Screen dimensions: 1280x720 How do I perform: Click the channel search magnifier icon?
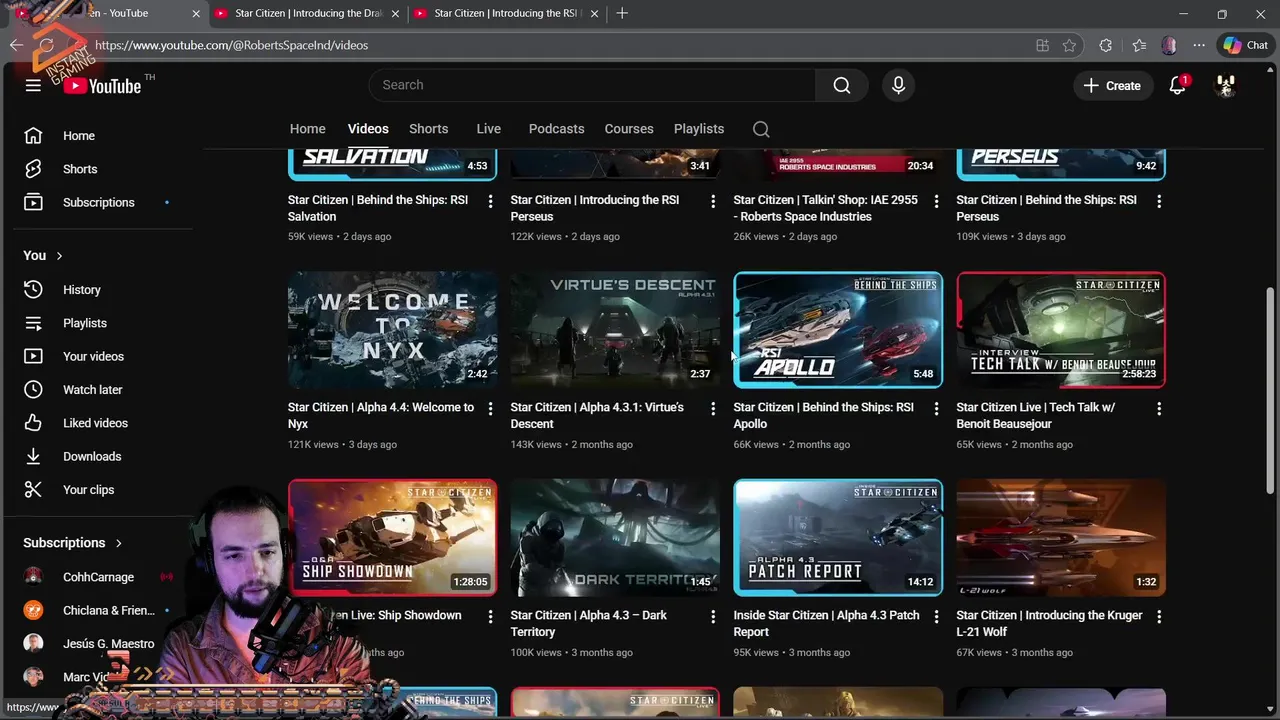tap(761, 129)
